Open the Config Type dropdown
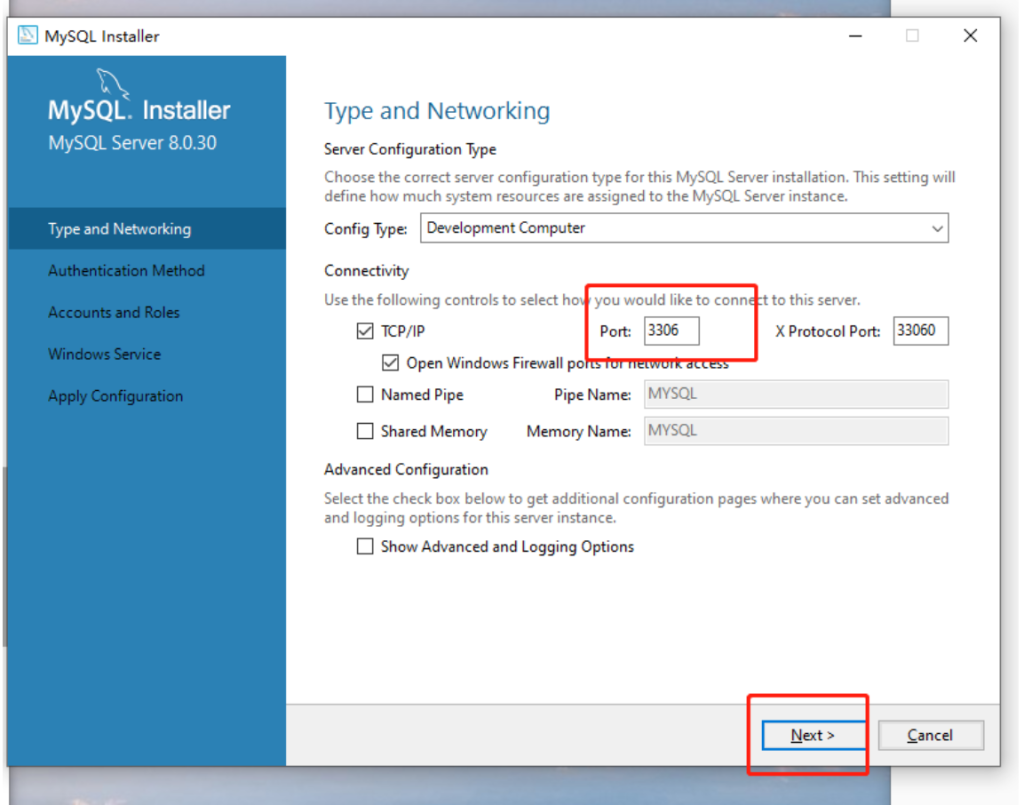This screenshot has width=1024, height=805. coord(684,228)
